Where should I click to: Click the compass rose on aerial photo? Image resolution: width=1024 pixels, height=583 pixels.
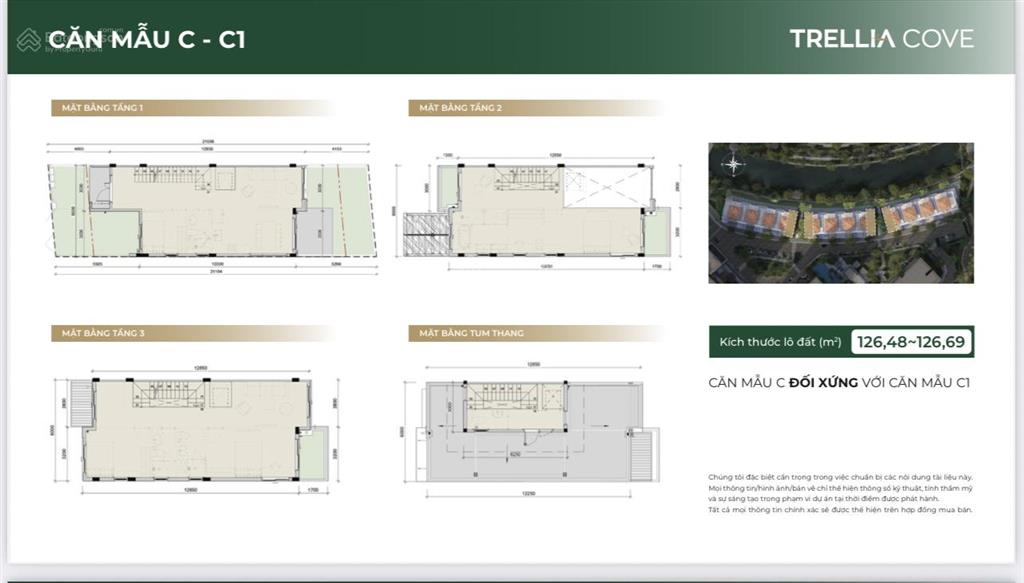(x=733, y=164)
